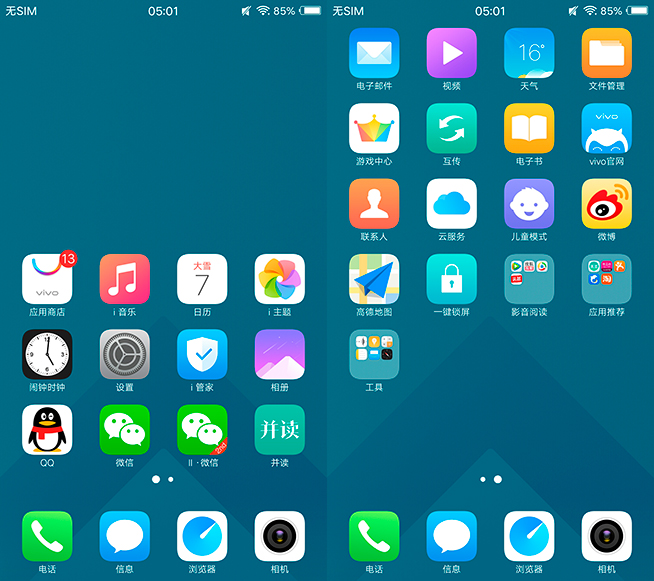Launch the 视频 video player app

tap(452, 53)
